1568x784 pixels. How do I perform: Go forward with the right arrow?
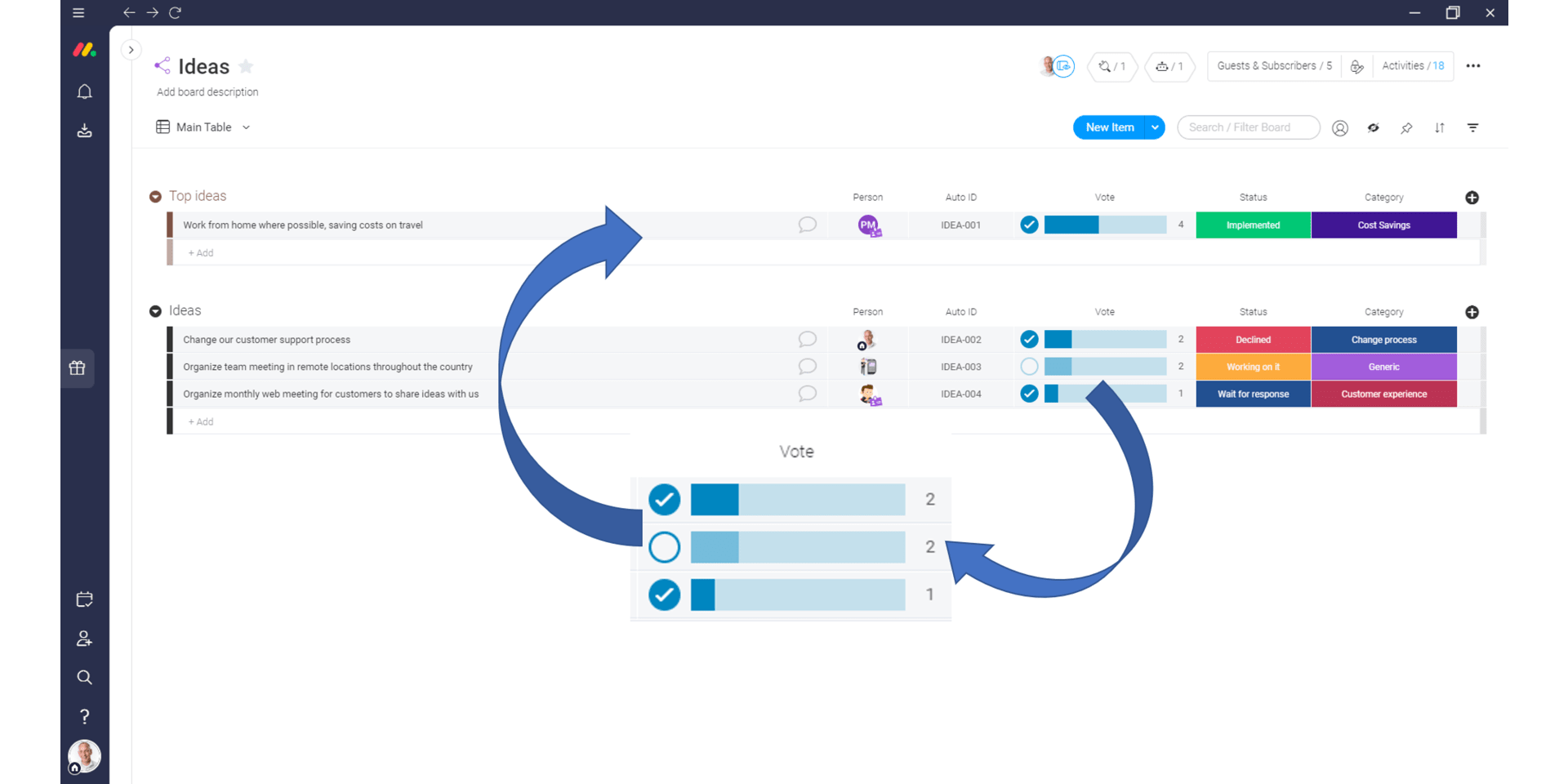[x=152, y=12]
